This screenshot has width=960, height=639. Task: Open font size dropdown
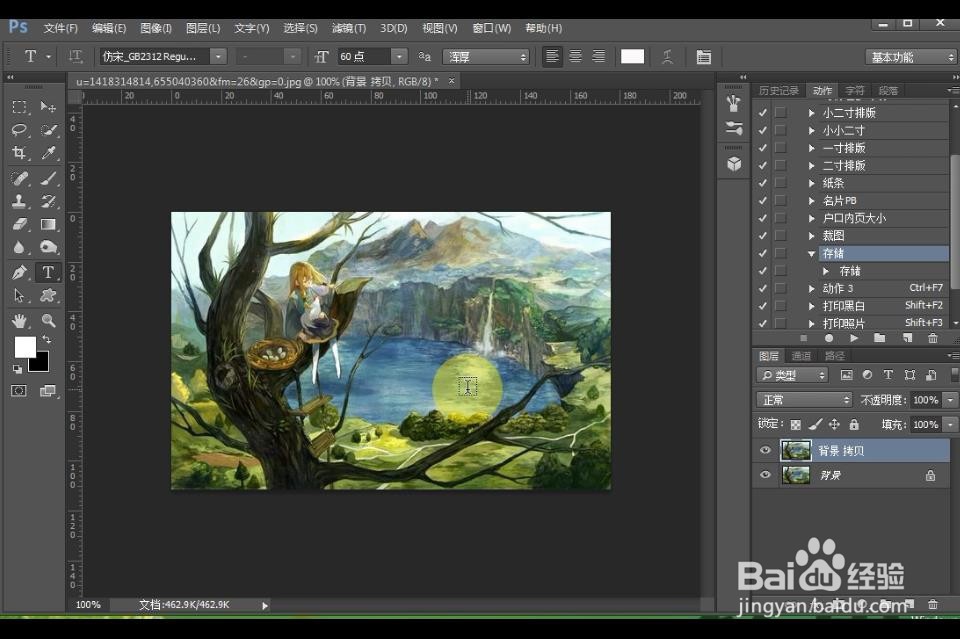point(399,56)
